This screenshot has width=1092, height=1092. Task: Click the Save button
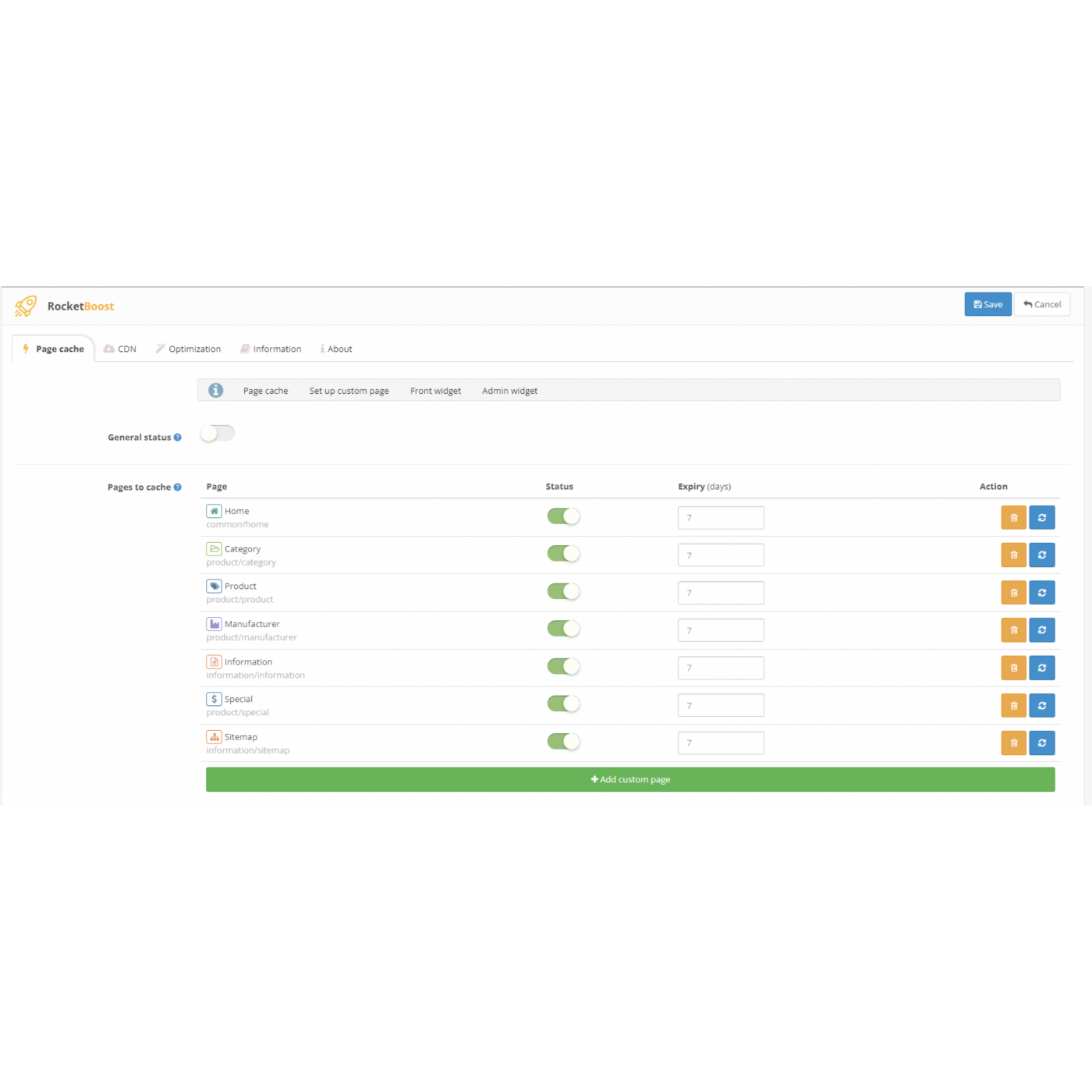click(x=987, y=304)
